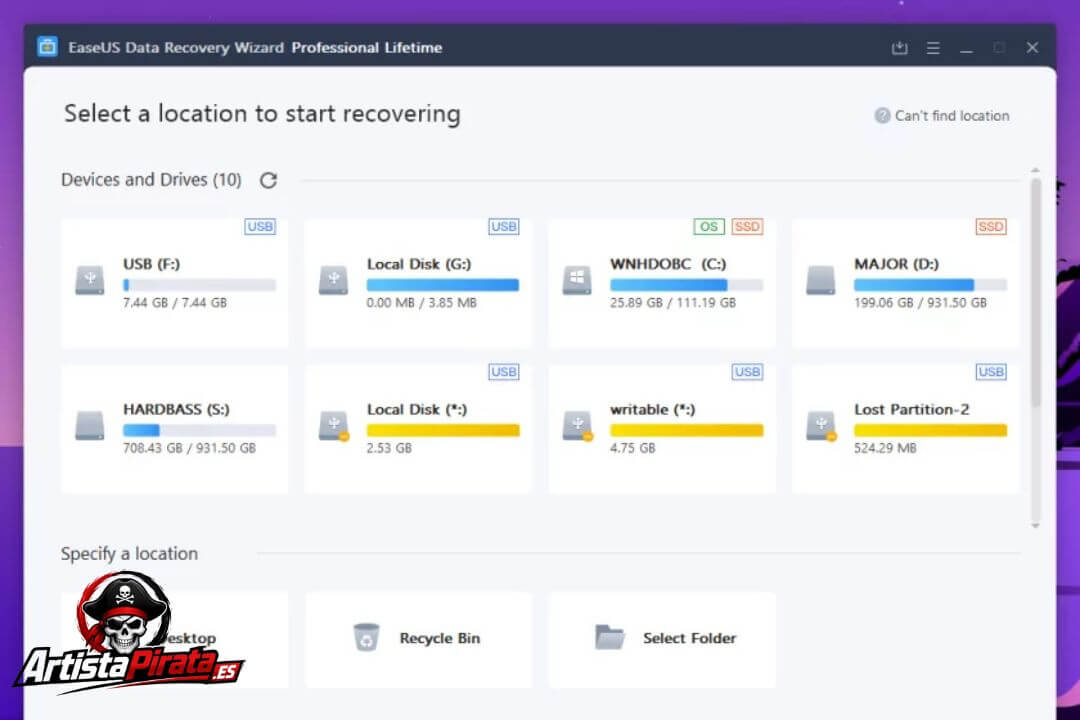This screenshot has width=1080, height=720.
Task: Click the 524.29 MB size text
Action: point(885,448)
